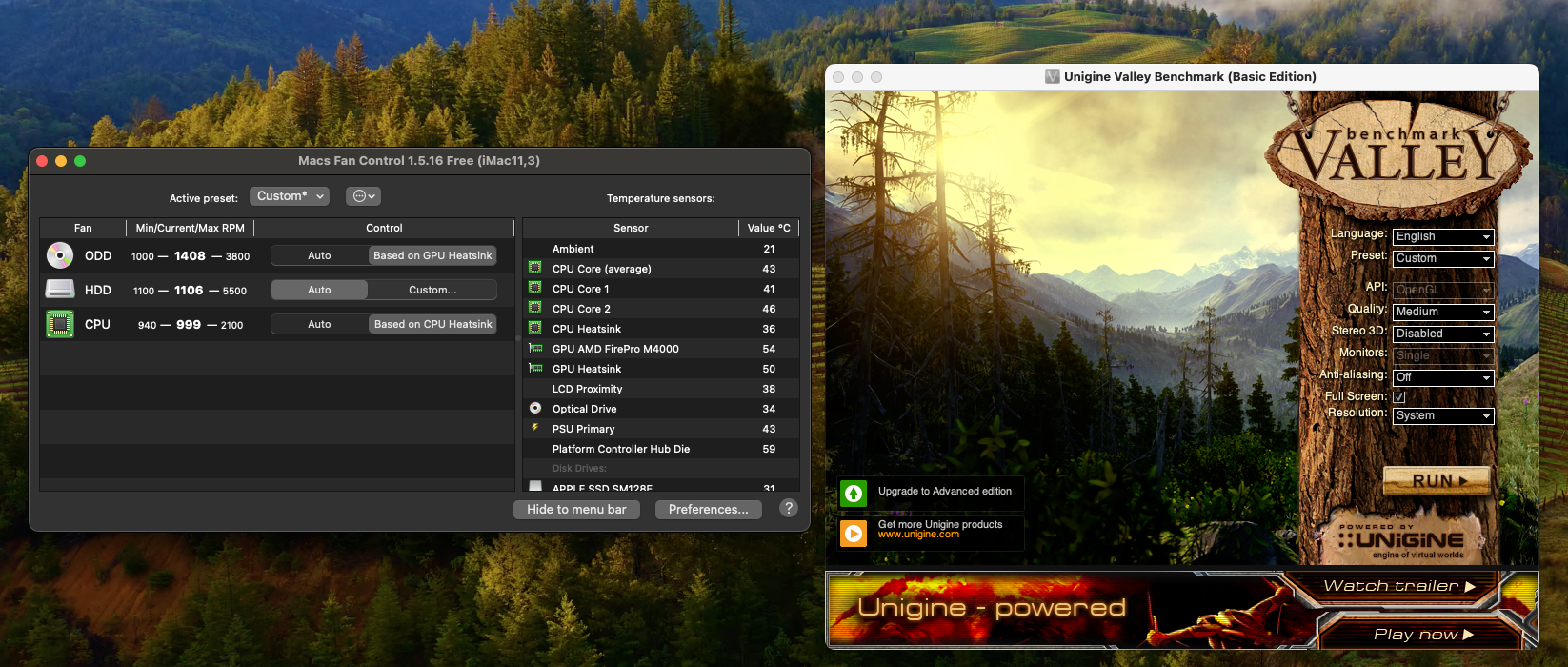Open the Quality dropdown set to Medium
Screen dimensions: 1568x667
[x=1442, y=312]
